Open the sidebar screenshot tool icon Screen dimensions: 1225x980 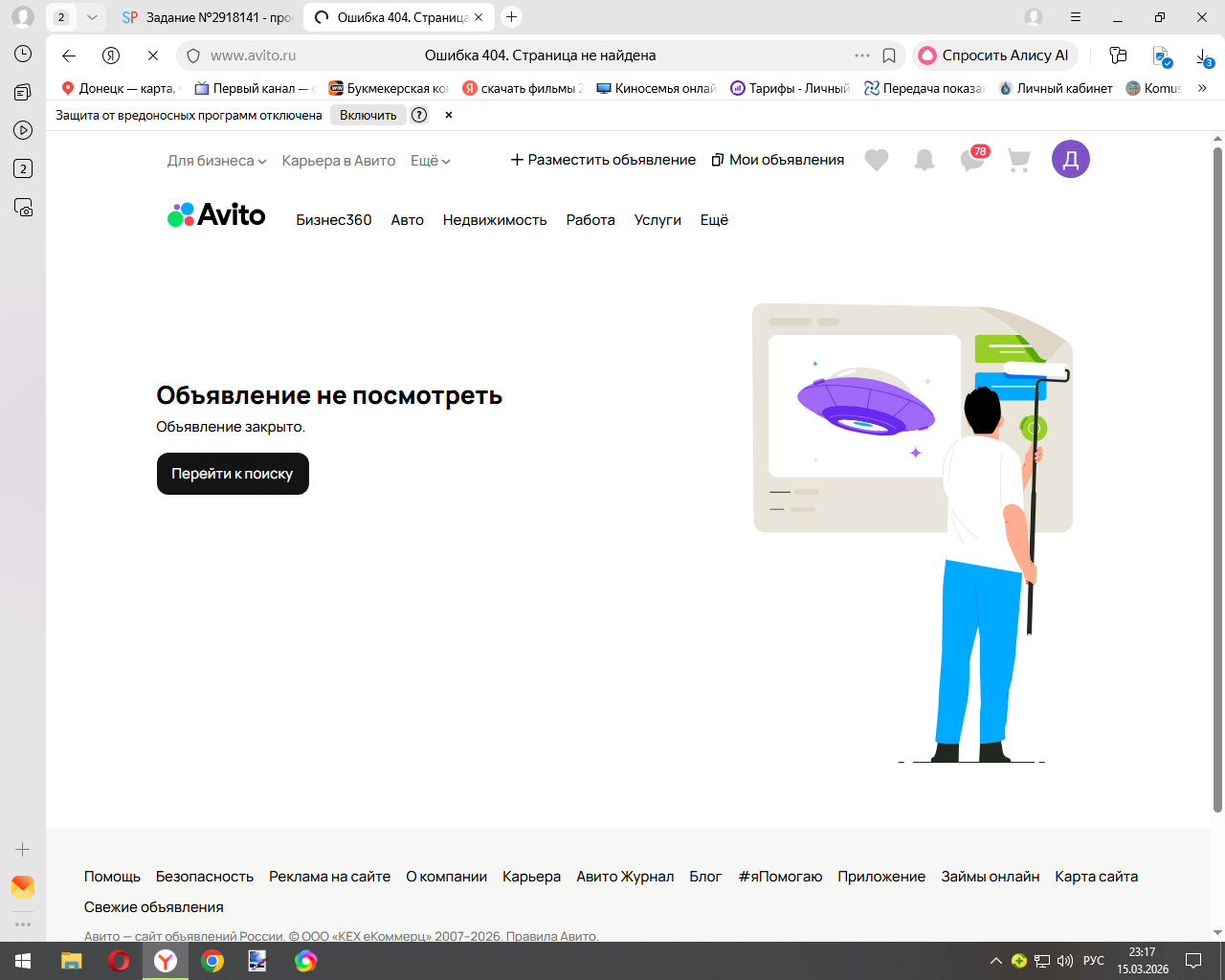point(23,207)
